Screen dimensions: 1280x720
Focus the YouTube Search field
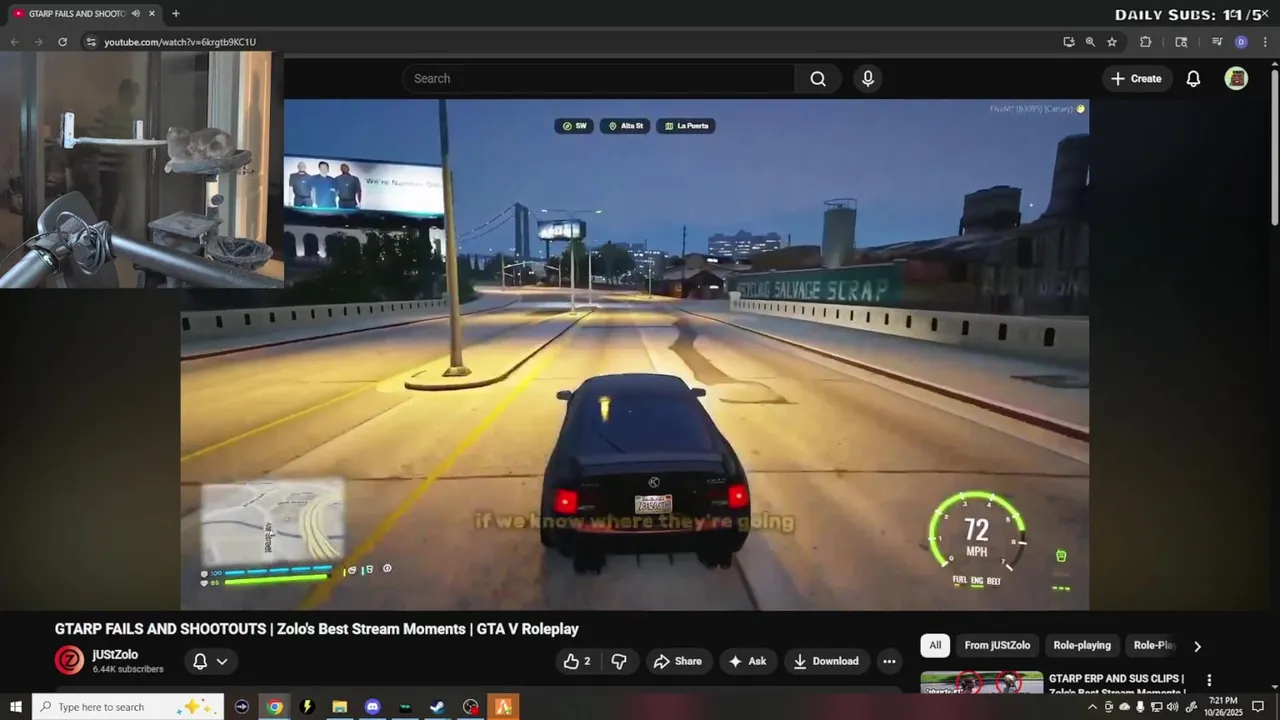598,79
